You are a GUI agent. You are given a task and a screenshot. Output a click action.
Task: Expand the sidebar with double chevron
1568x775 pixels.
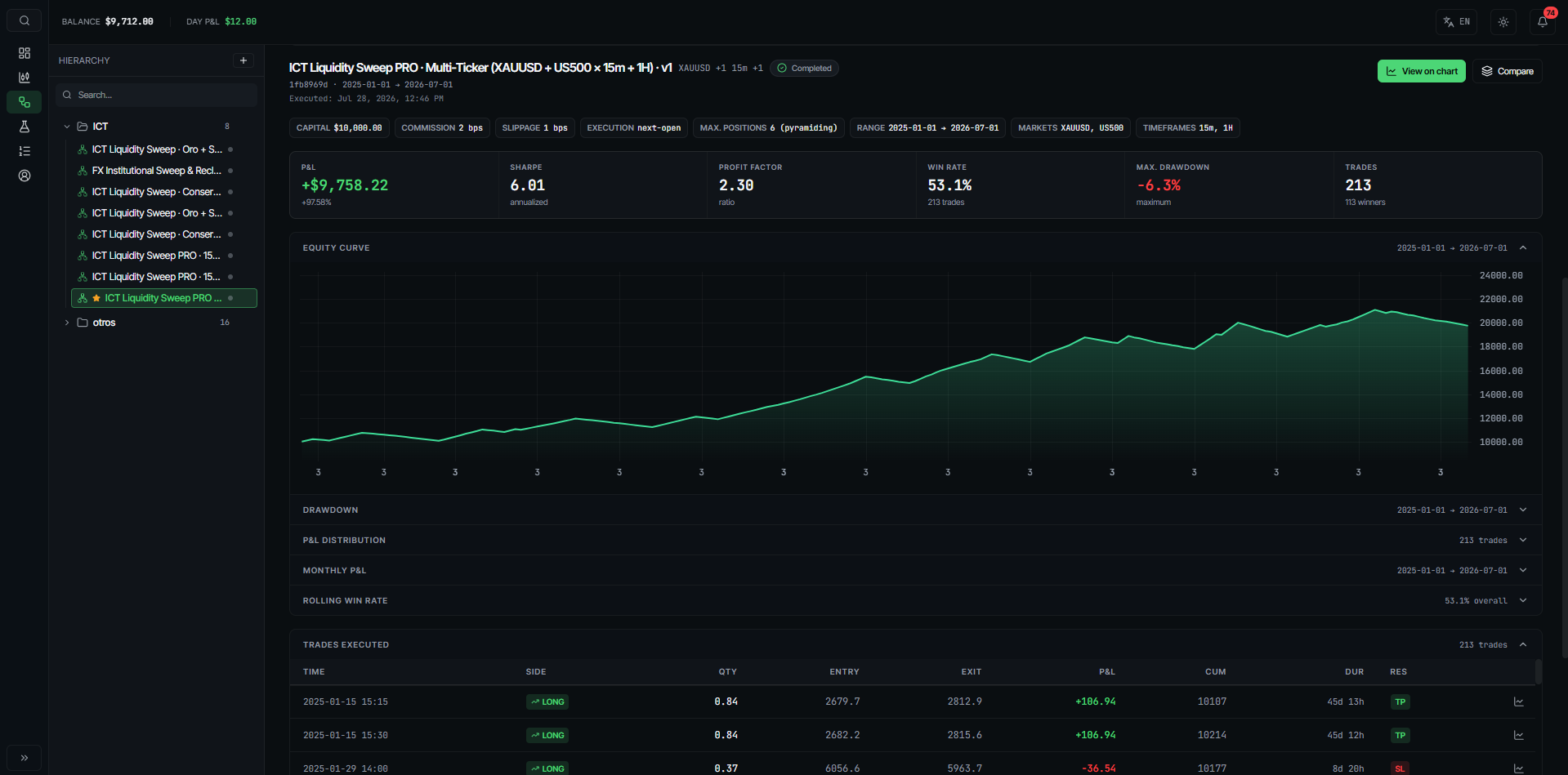coord(25,757)
